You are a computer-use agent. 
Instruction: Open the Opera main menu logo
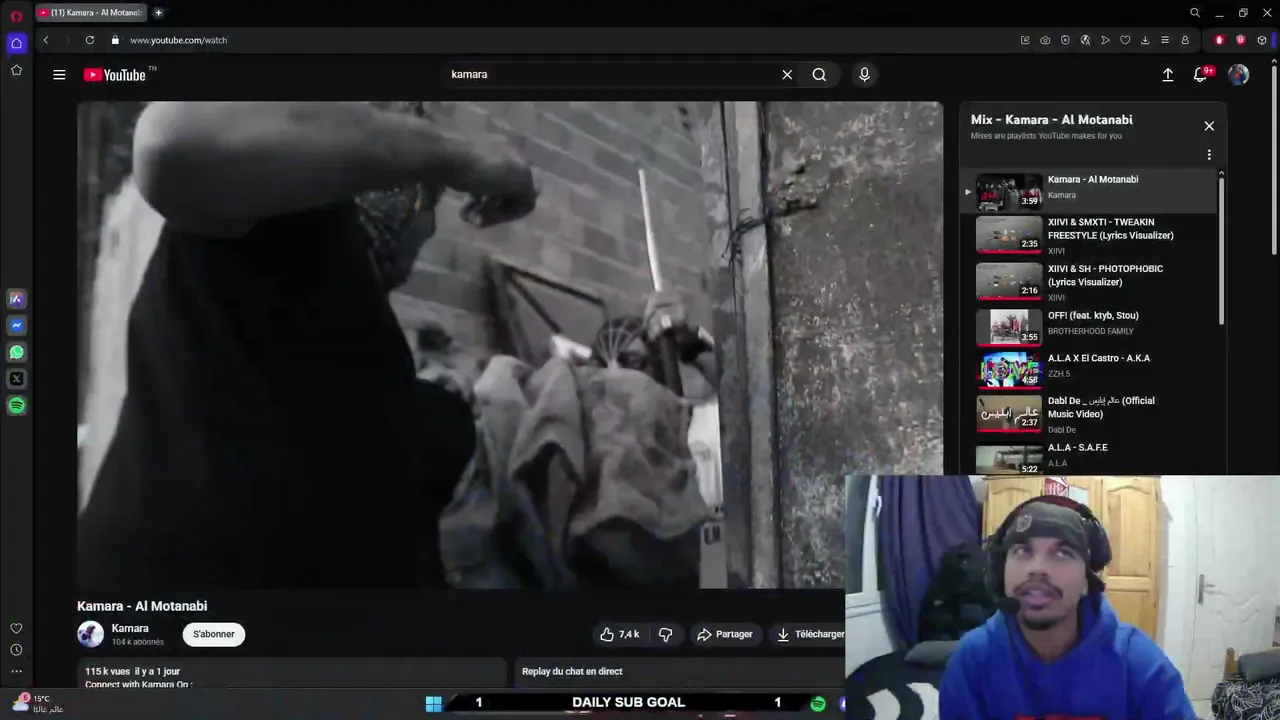coord(16,16)
